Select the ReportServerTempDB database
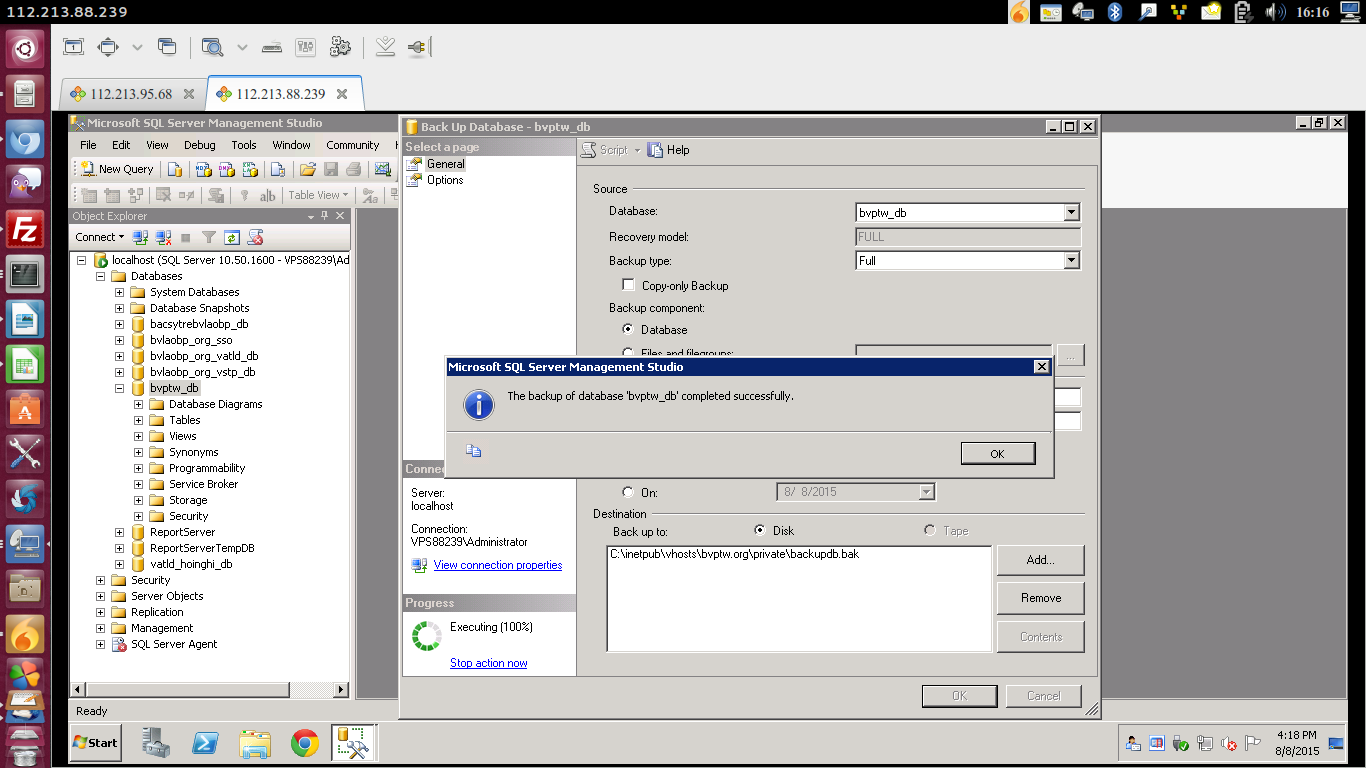 pyautogui.click(x=202, y=548)
